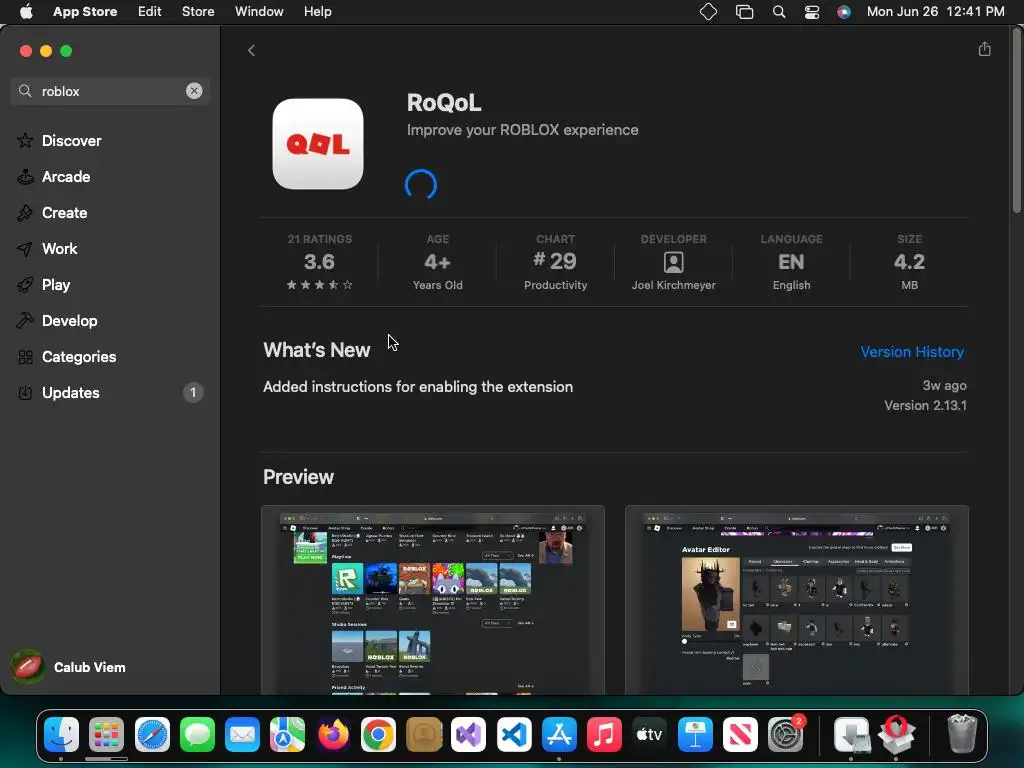The width and height of the screenshot is (1024, 768).
Task: Open the Help menu
Action: click(317, 12)
